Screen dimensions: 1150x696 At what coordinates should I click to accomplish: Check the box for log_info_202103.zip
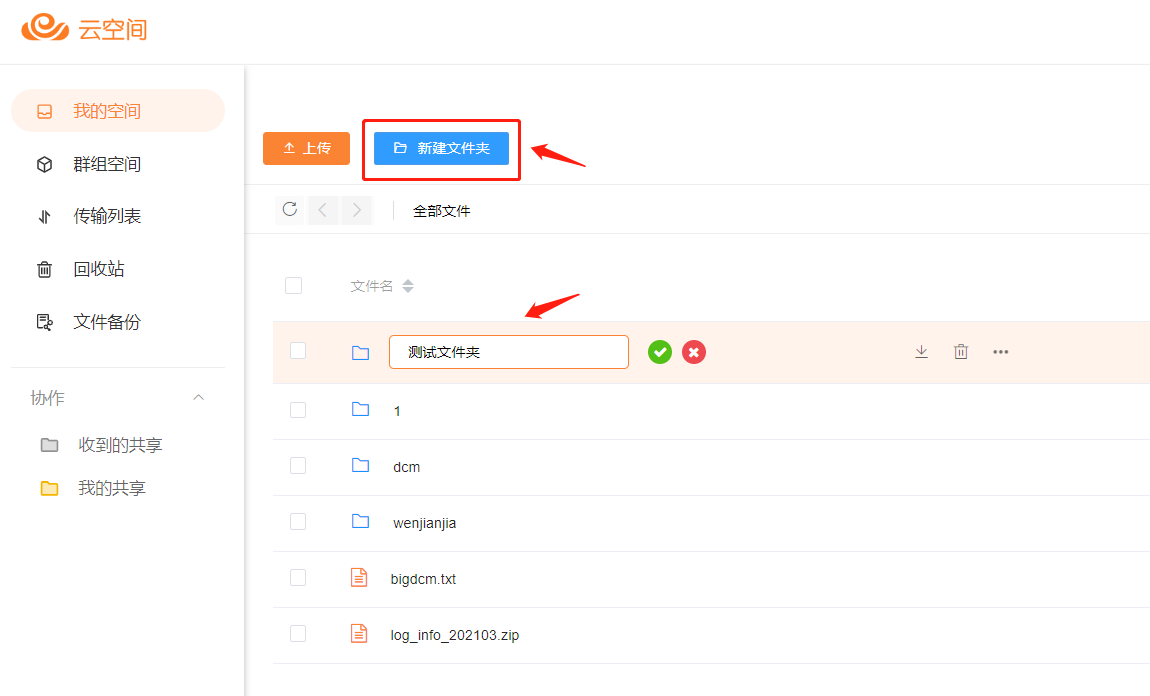coord(298,634)
